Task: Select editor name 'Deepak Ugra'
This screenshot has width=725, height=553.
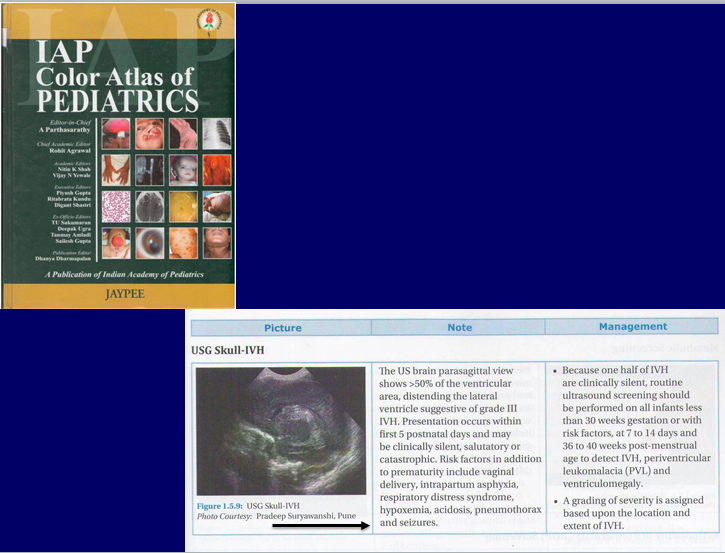Action: [74, 229]
